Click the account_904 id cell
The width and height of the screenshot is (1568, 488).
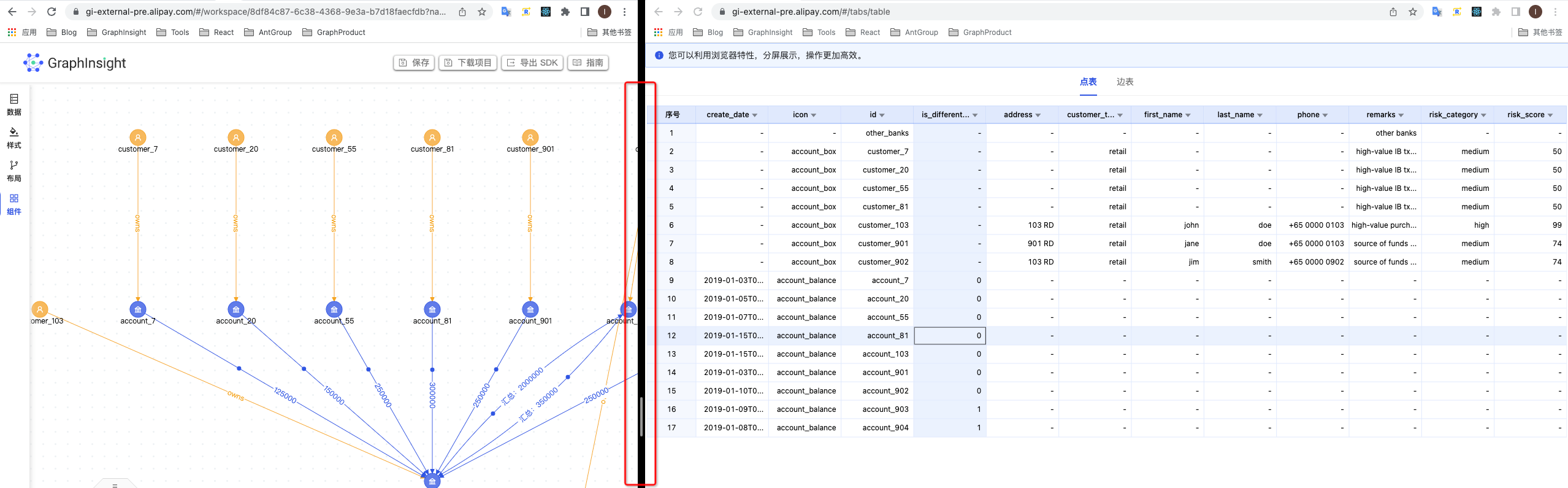(x=878, y=428)
